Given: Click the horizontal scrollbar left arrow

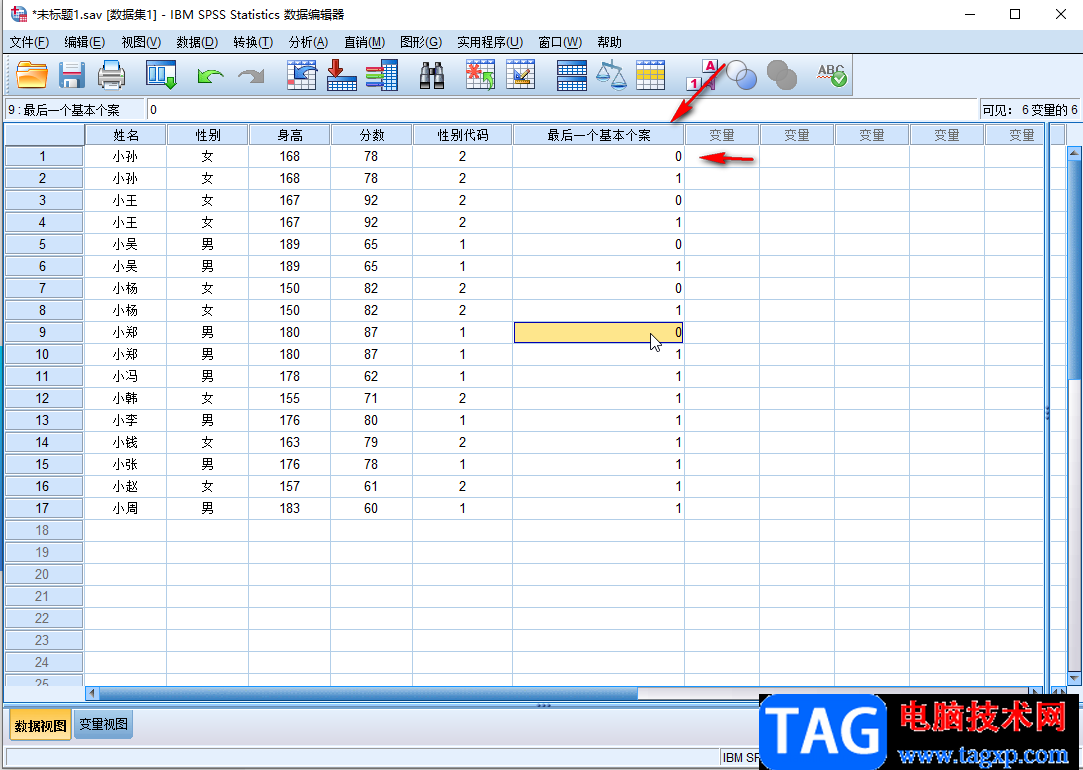Looking at the screenshot, I should pyautogui.click(x=93, y=693).
